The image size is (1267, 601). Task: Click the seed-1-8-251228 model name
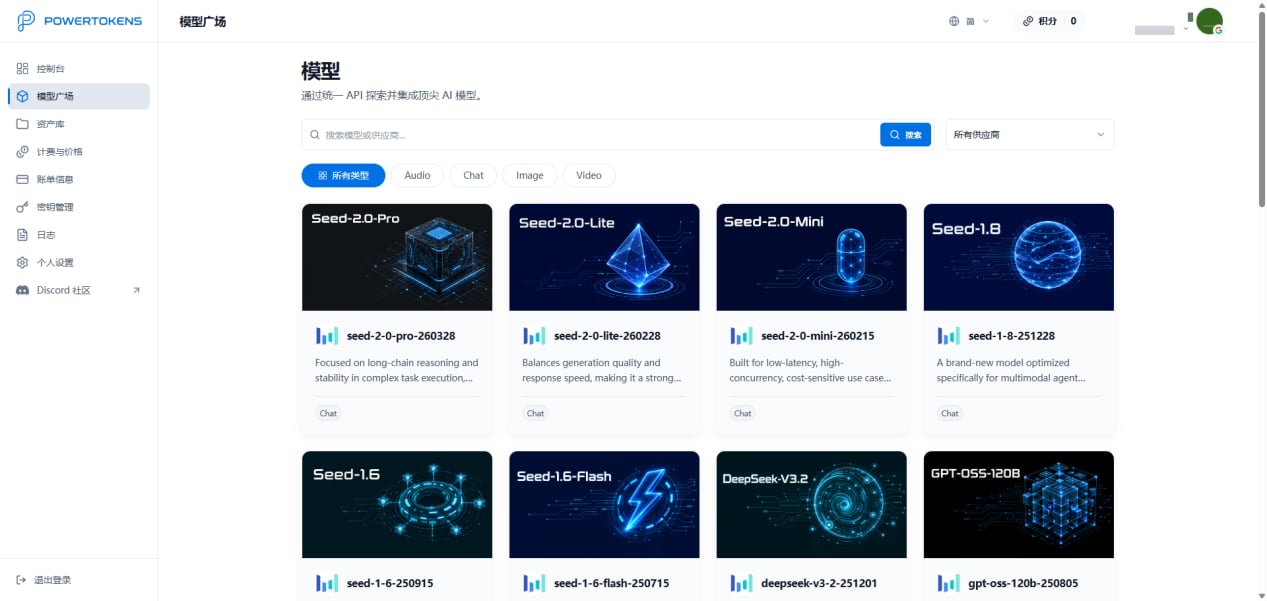coord(1012,336)
